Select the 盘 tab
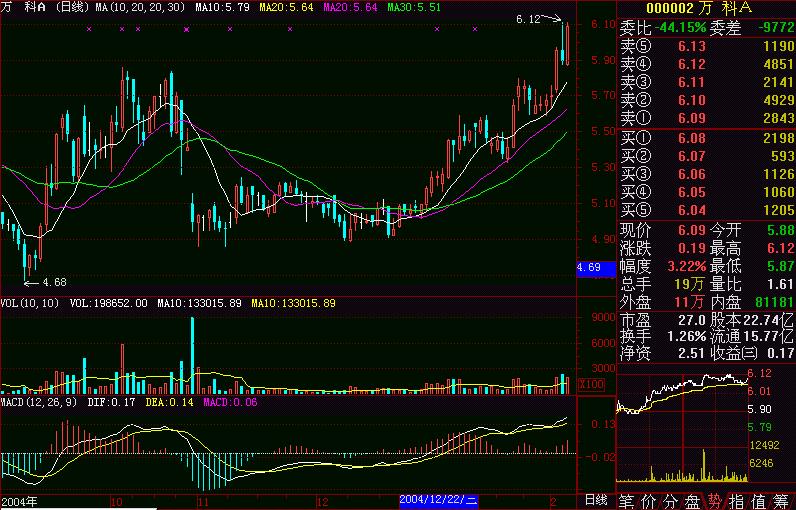 point(693,500)
